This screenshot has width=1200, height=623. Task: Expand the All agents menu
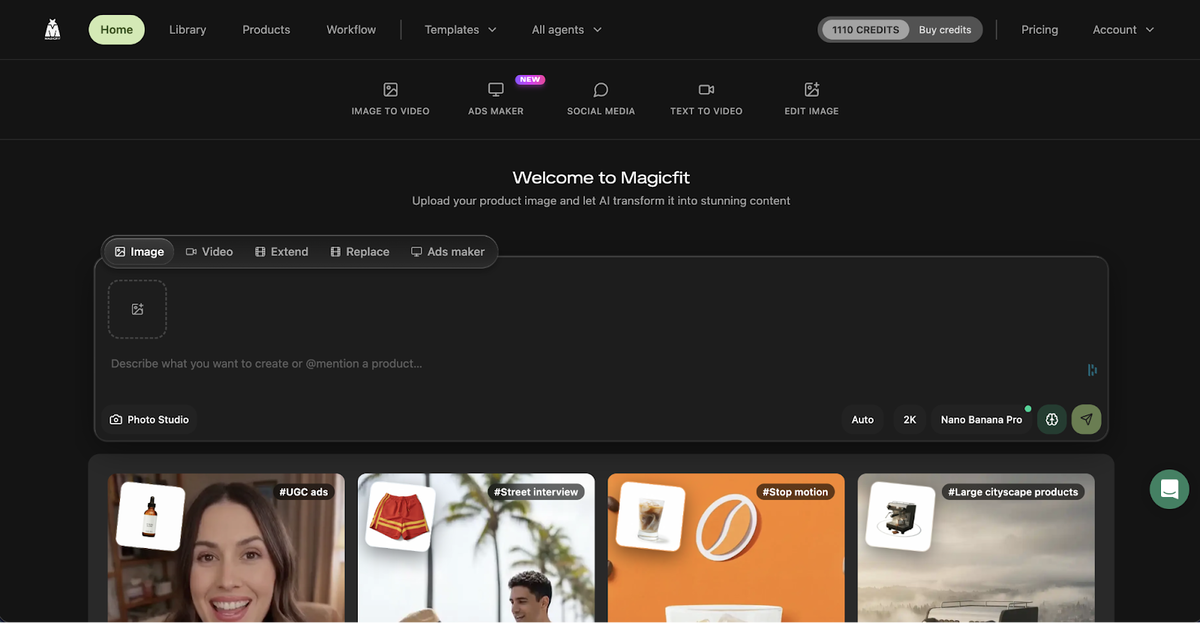tap(566, 29)
